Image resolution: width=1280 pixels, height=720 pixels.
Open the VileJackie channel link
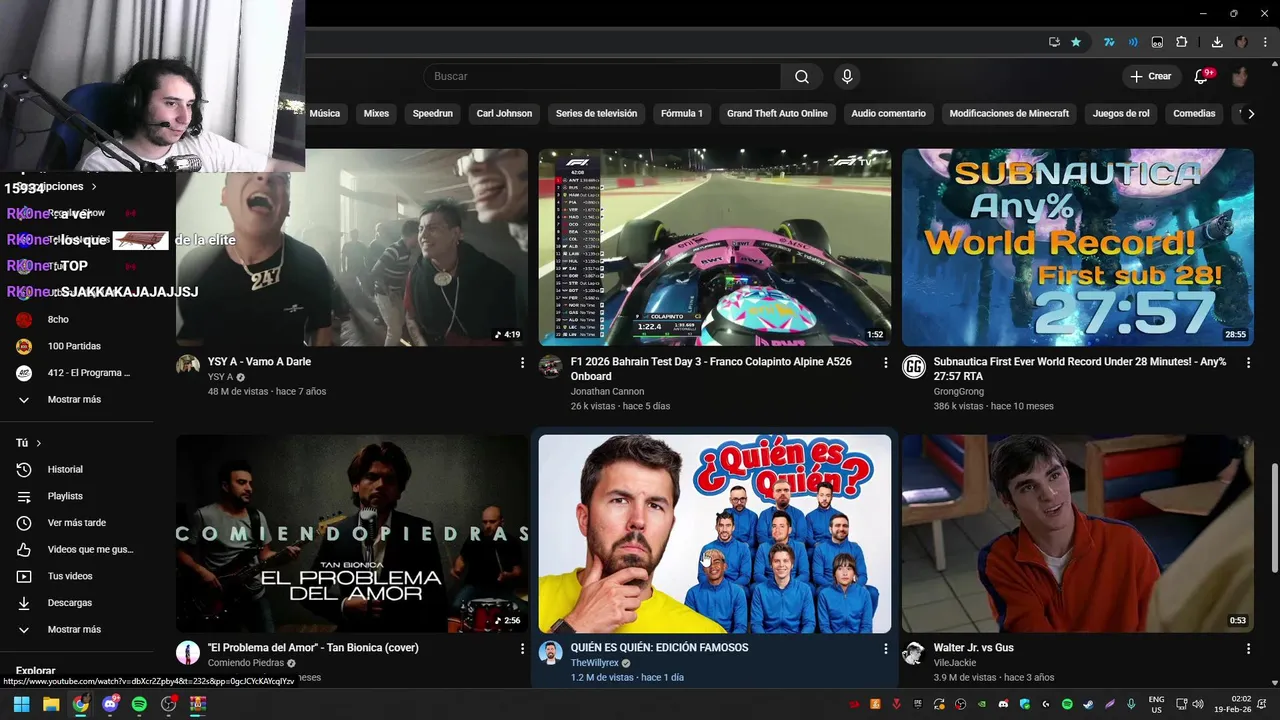[x=955, y=663]
